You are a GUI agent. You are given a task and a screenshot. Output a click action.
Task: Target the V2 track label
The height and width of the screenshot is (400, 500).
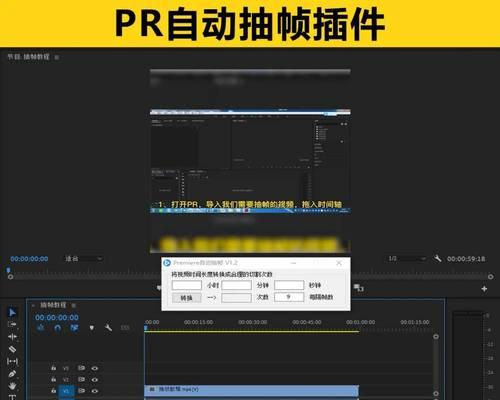tap(66, 380)
